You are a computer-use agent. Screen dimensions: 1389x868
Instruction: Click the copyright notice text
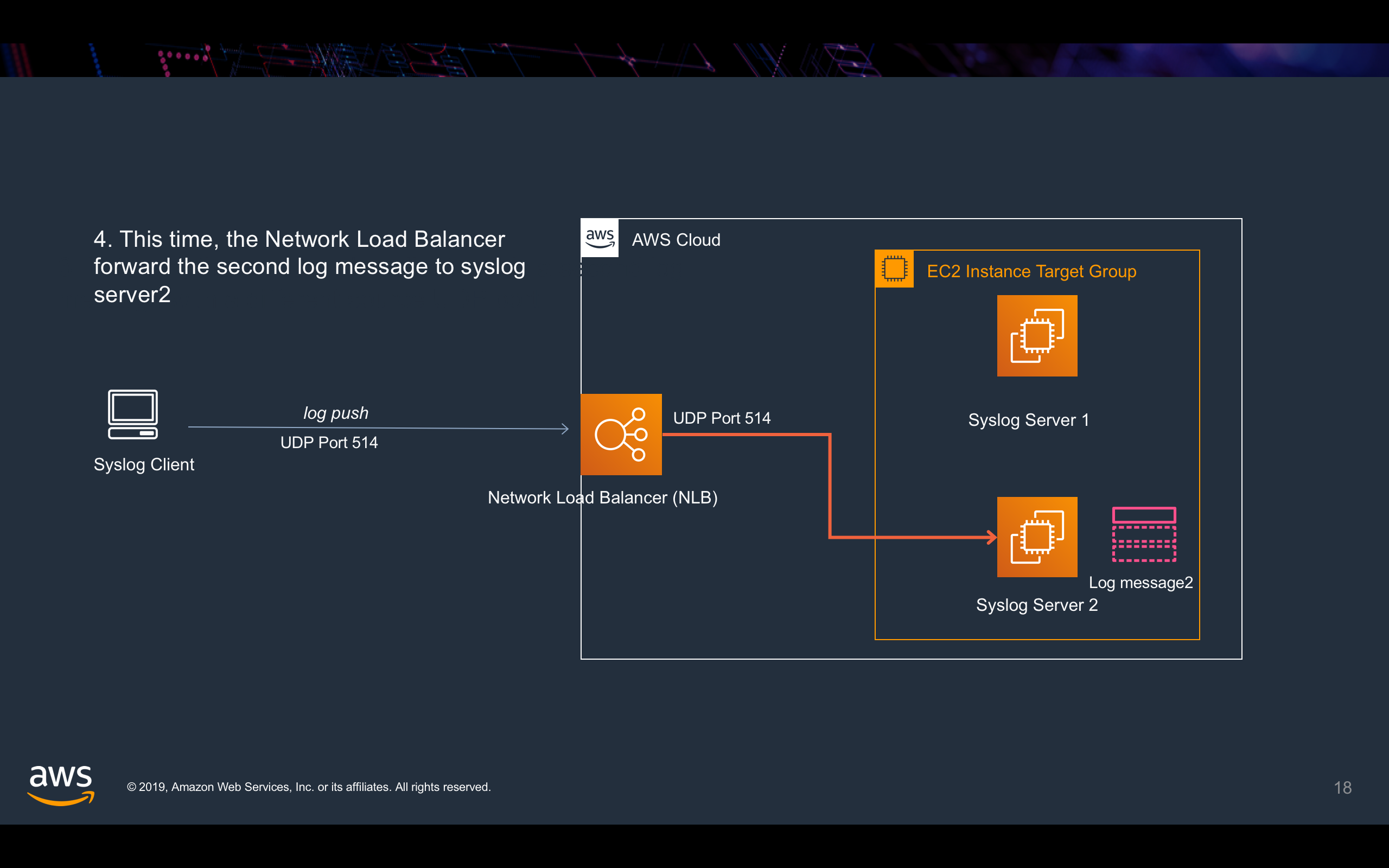point(309,787)
